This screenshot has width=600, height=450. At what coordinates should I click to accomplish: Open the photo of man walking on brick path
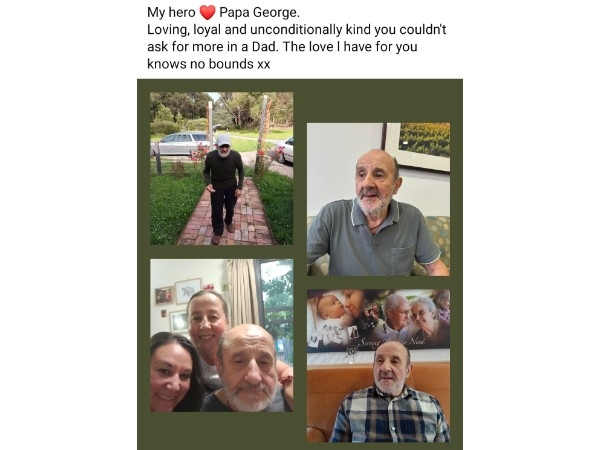[x=222, y=168]
